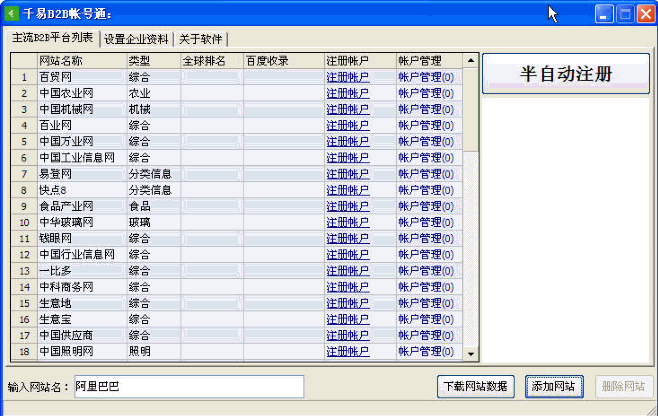Select the 百业网 site name cell
658x416 pixels.
tap(82, 126)
